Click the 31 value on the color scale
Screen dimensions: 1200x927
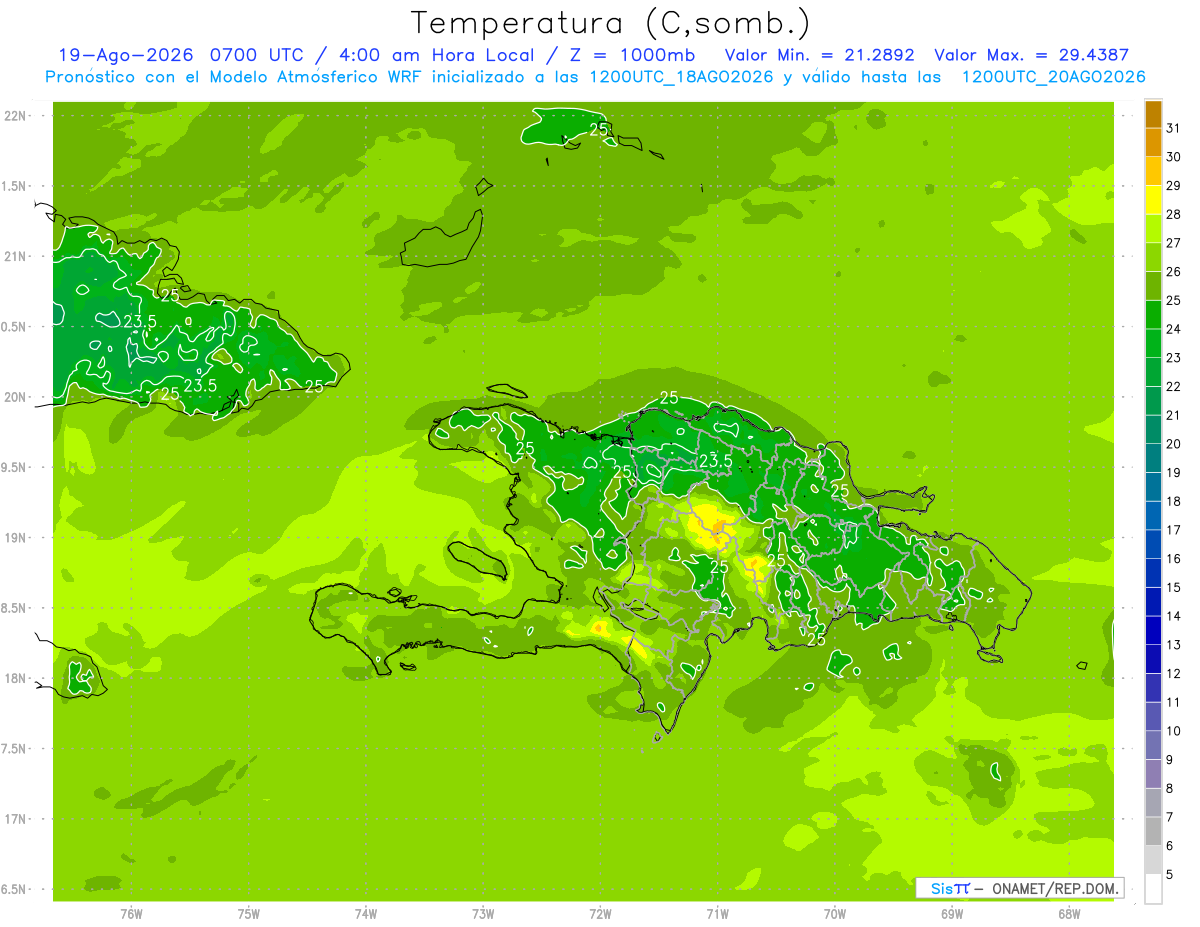[x=1174, y=128]
